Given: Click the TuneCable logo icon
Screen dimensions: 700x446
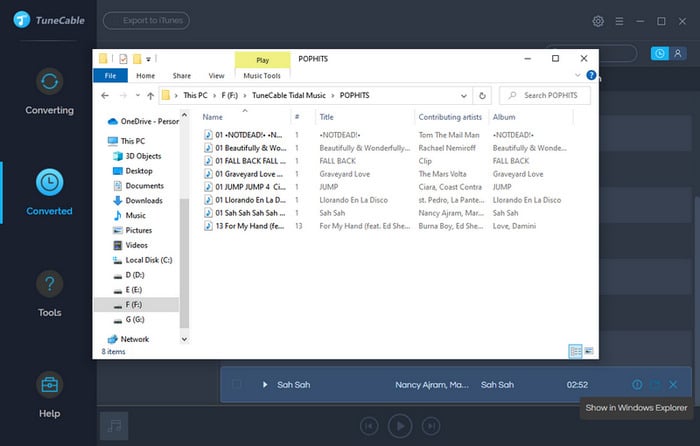Looking at the screenshot, I should click(21, 20).
